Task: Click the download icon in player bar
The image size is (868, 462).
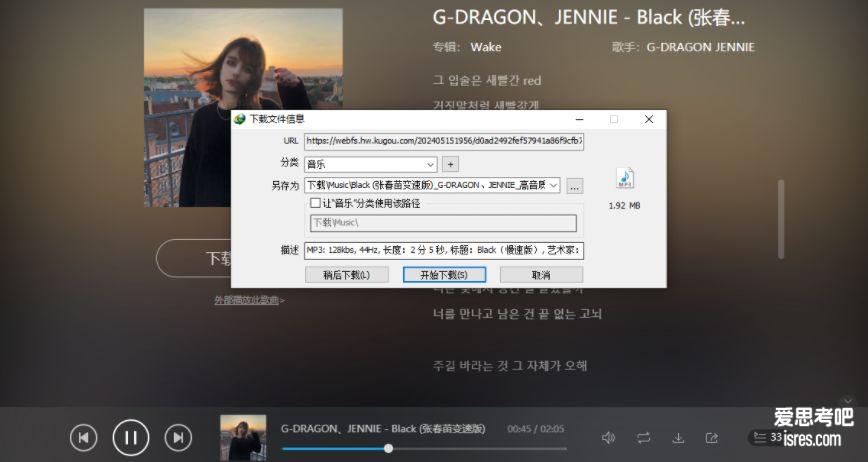Action: 678,438
